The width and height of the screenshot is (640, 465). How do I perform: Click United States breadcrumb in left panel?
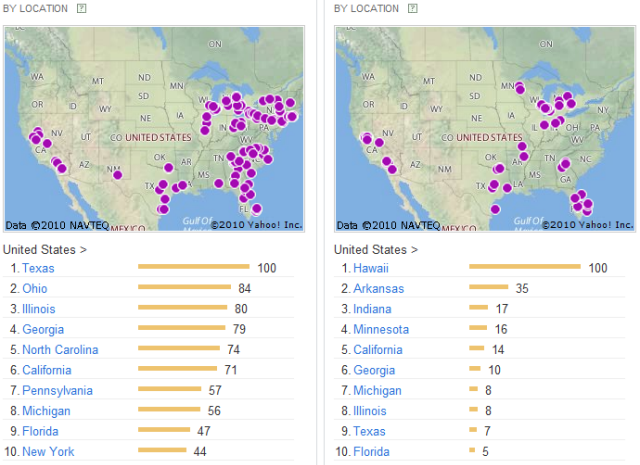pyautogui.click(x=38, y=248)
